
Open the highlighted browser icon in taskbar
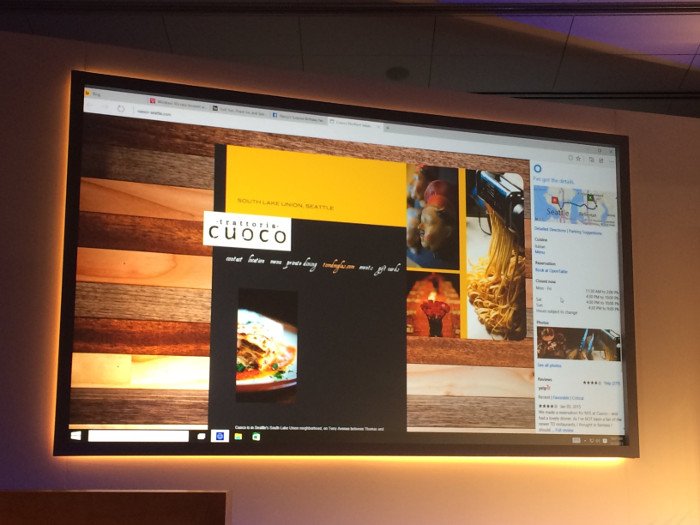[220, 436]
